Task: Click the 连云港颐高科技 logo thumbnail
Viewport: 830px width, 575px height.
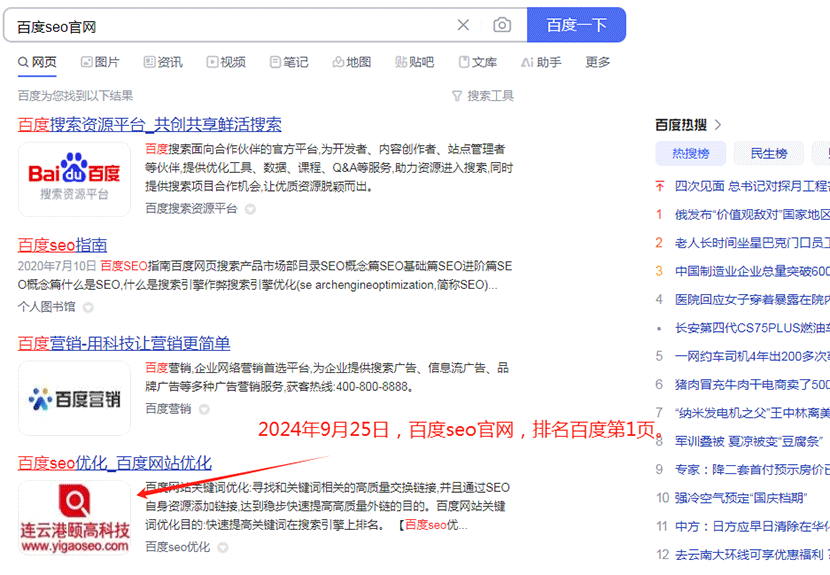Action: pos(74,517)
